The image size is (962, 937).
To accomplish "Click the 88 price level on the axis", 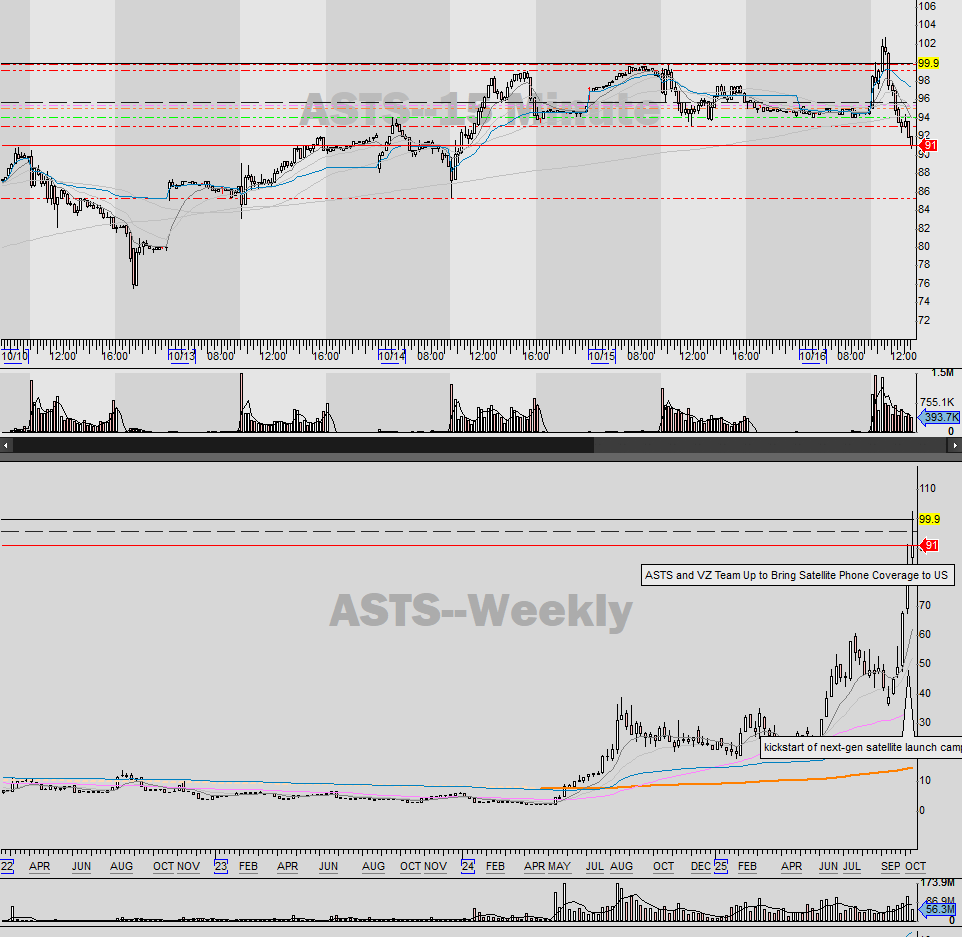I will coord(924,172).
